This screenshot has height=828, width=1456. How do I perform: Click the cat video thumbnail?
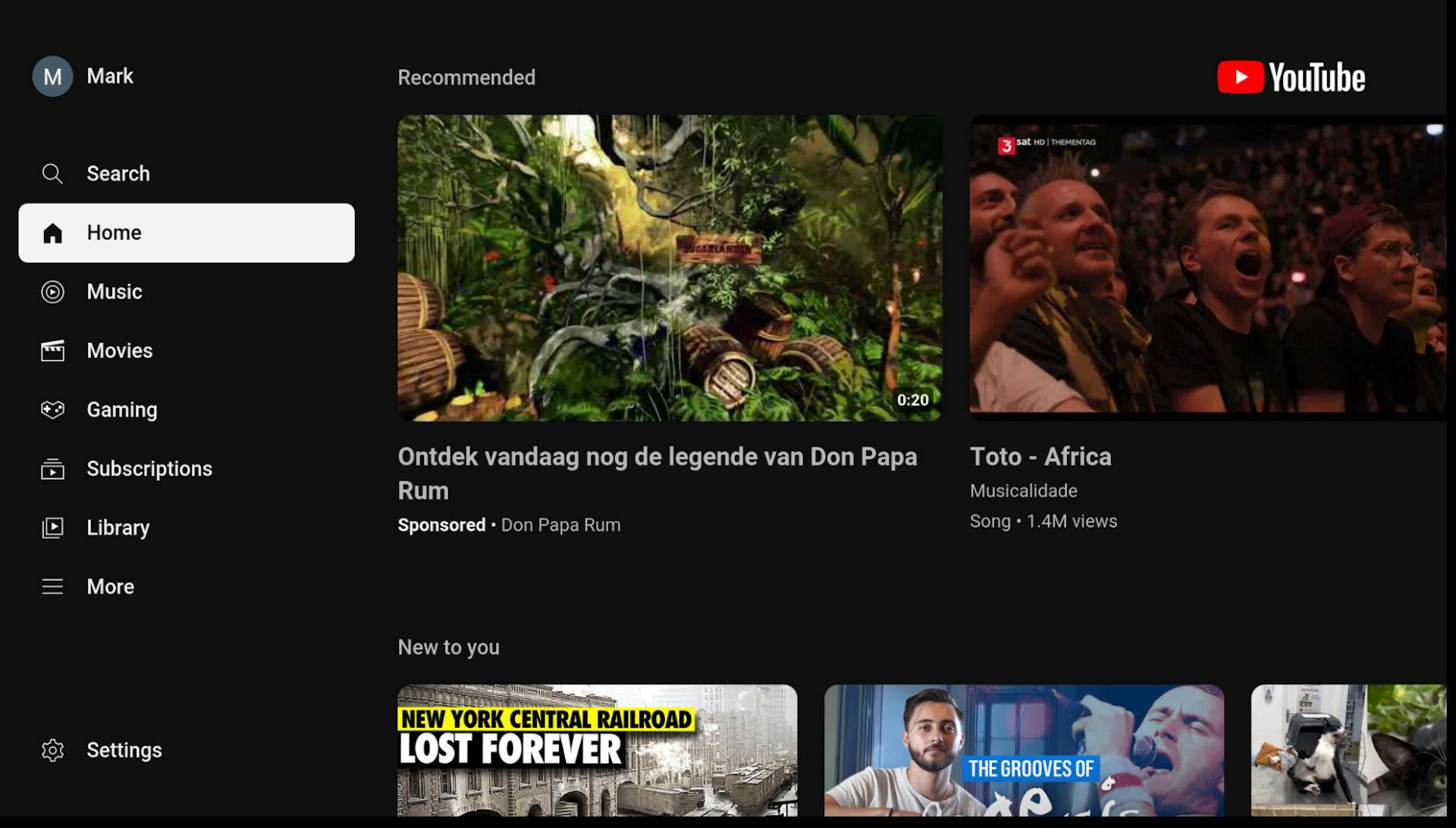point(1348,751)
